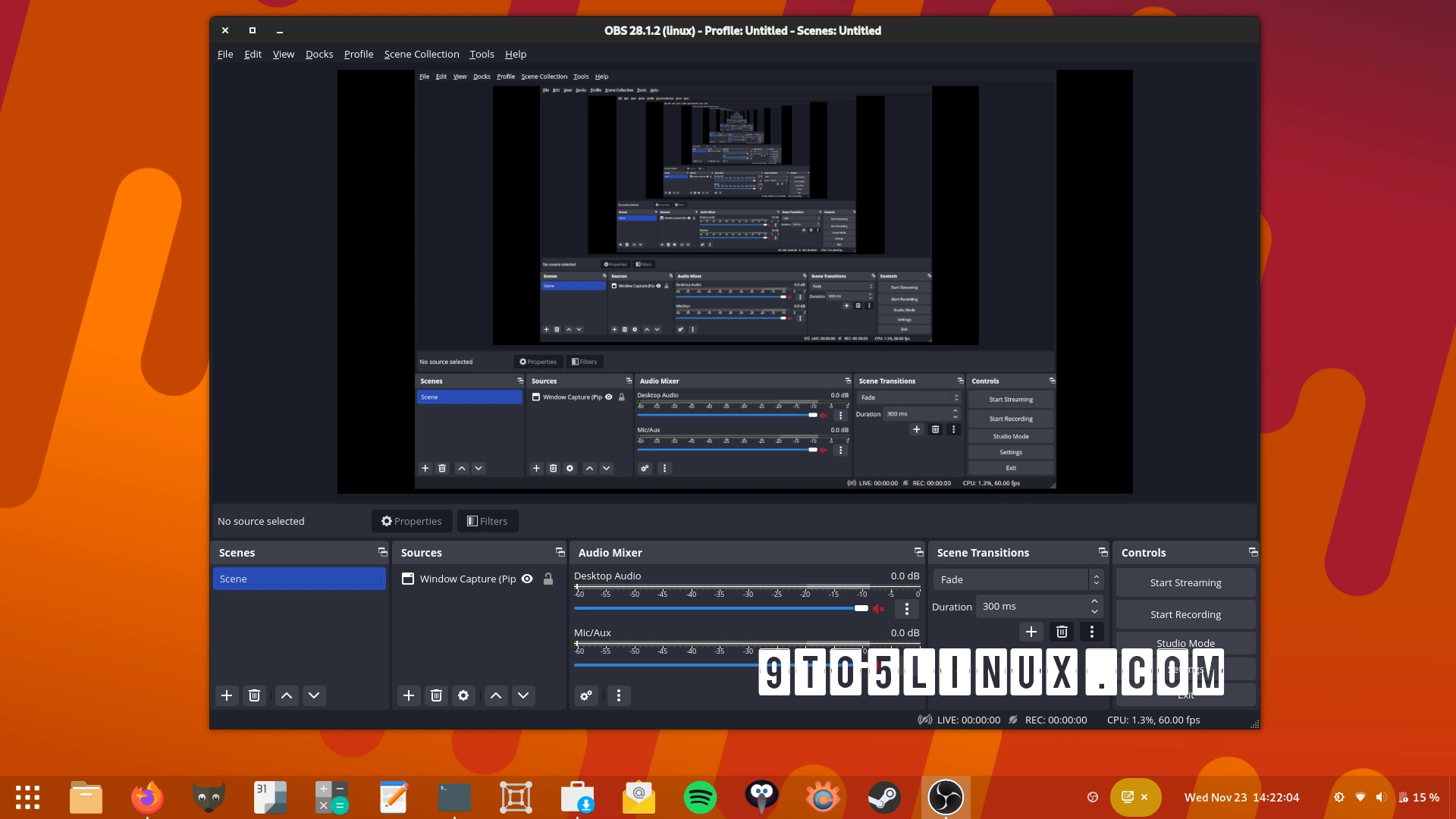Launch Spotify from the dock
This screenshot has width=1456, height=819.
700,797
